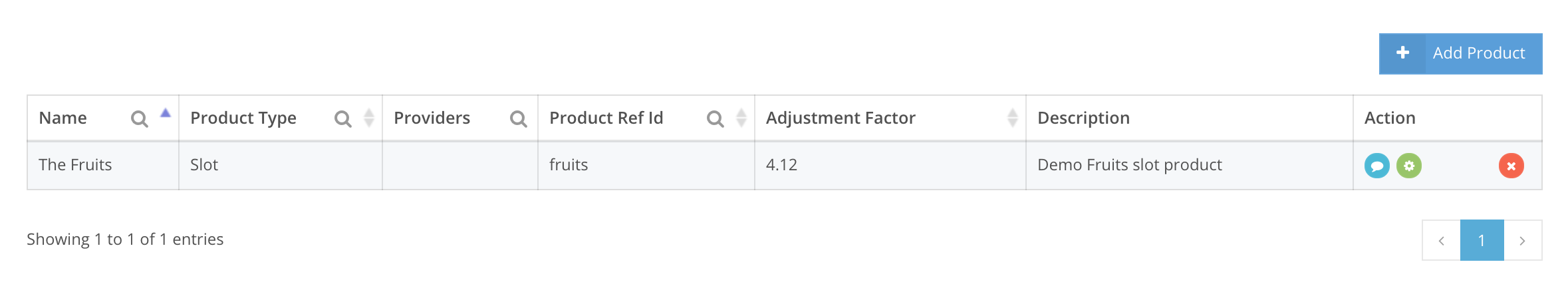Open green settings gear for The Fruits

point(1408,166)
